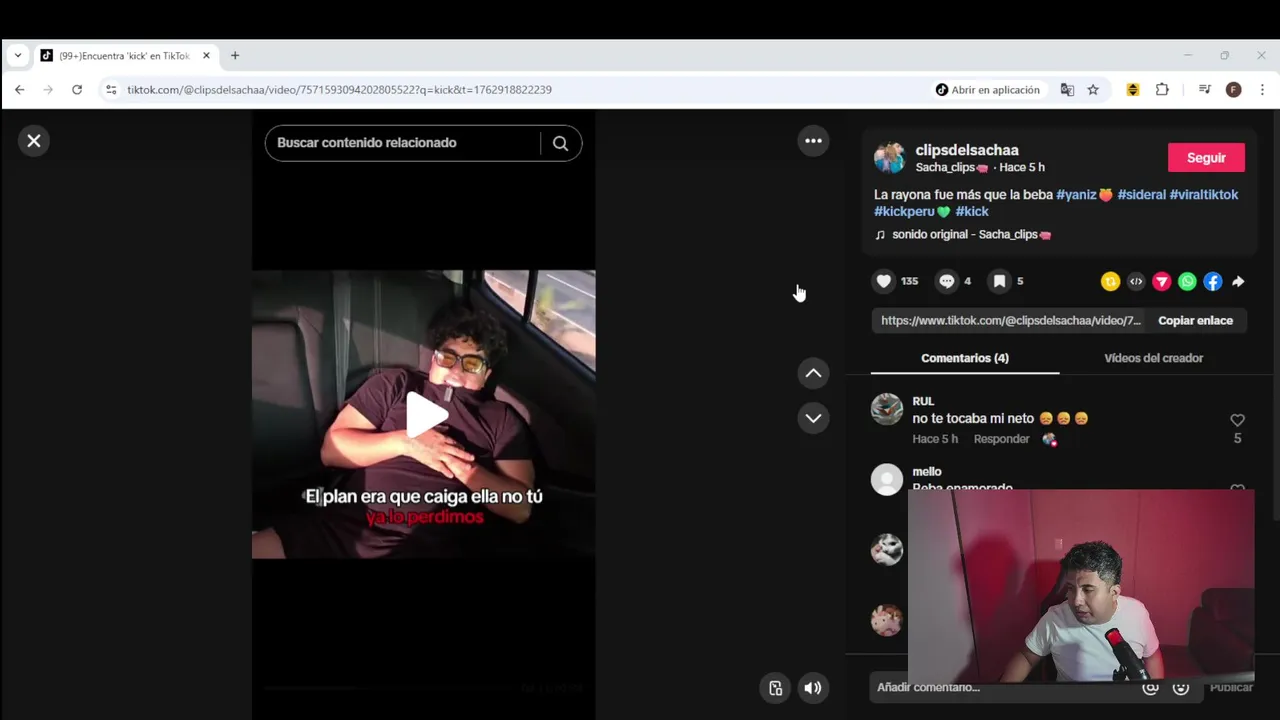The image size is (1280, 720).
Task: Get the embed code icon
Action: [x=1136, y=282]
